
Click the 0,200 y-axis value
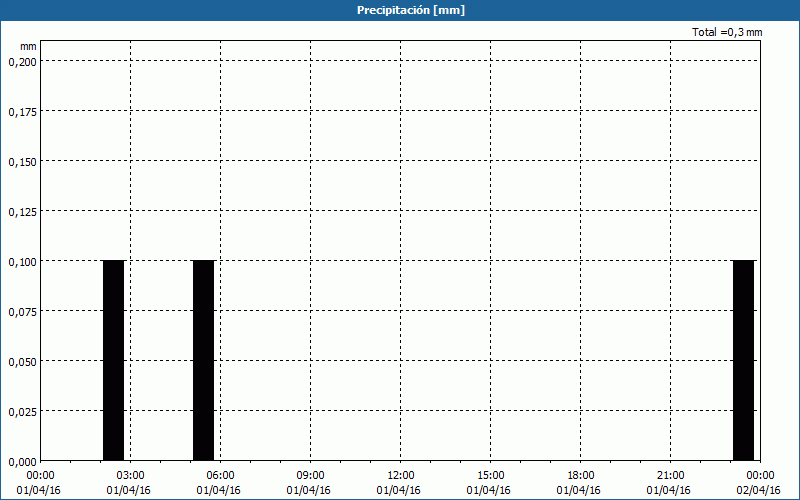pyautogui.click(x=22, y=62)
